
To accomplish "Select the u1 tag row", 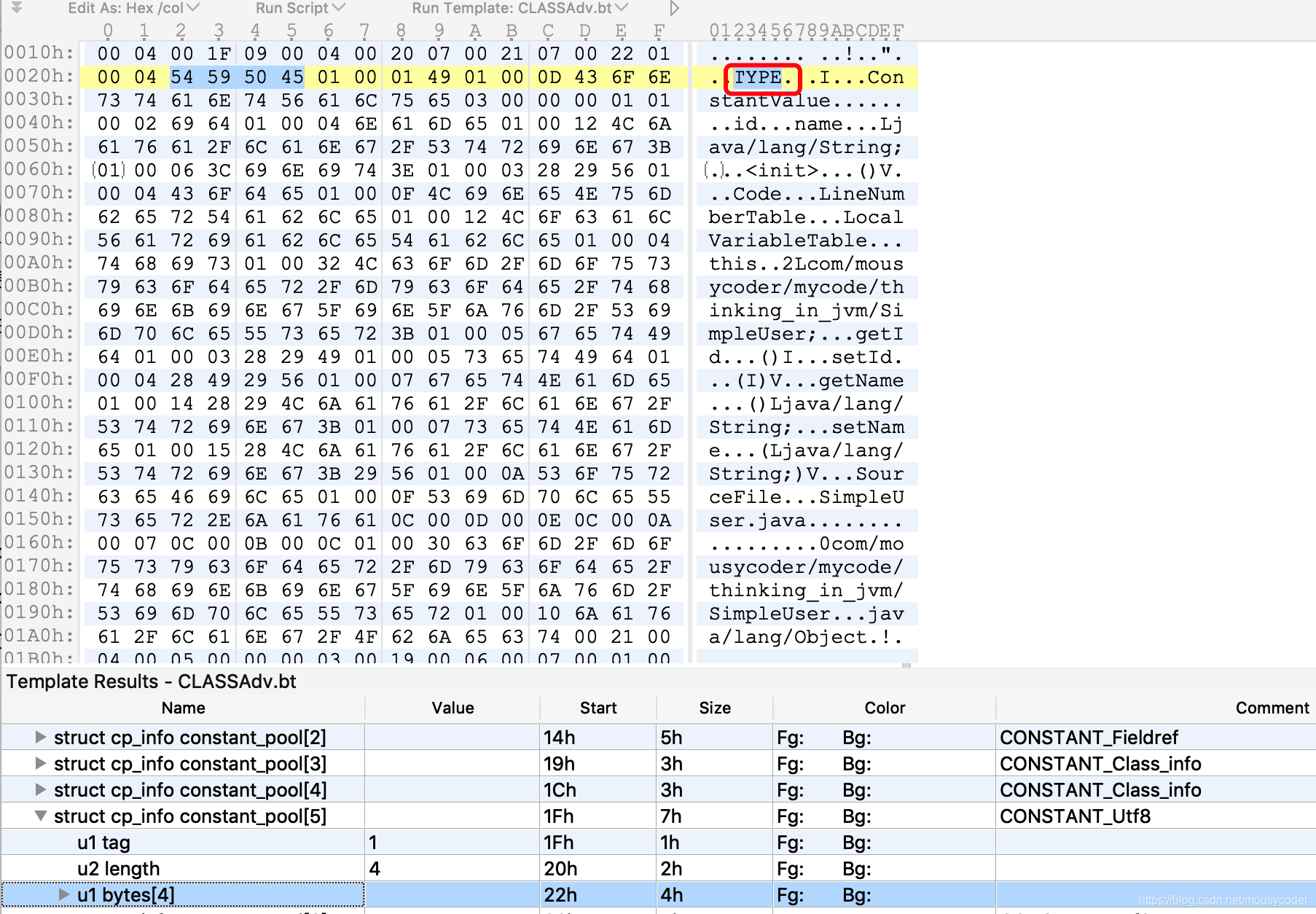I will (x=658, y=843).
